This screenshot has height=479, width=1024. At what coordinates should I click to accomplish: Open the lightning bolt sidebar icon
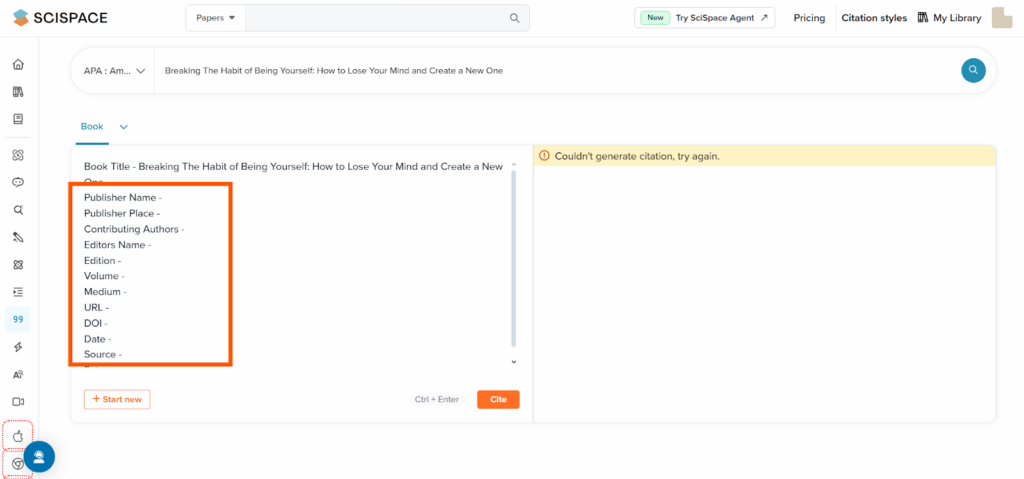[x=18, y=347]
